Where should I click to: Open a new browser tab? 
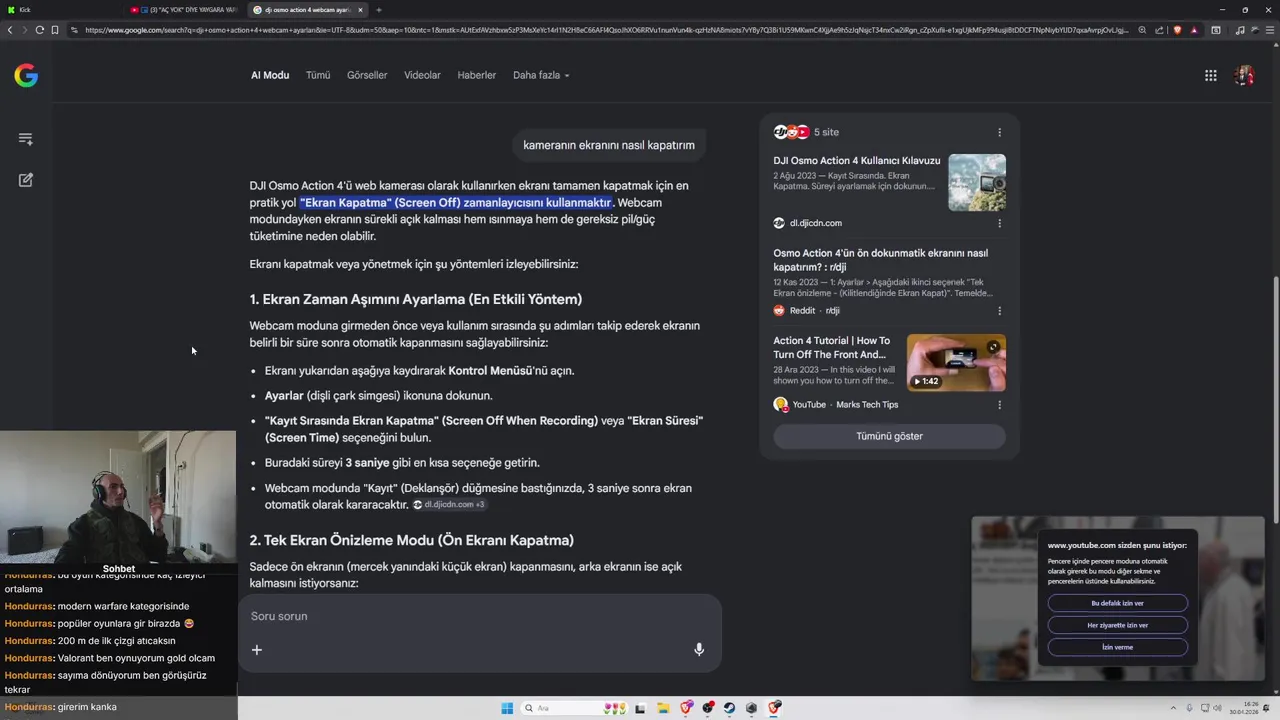(379, 10)
